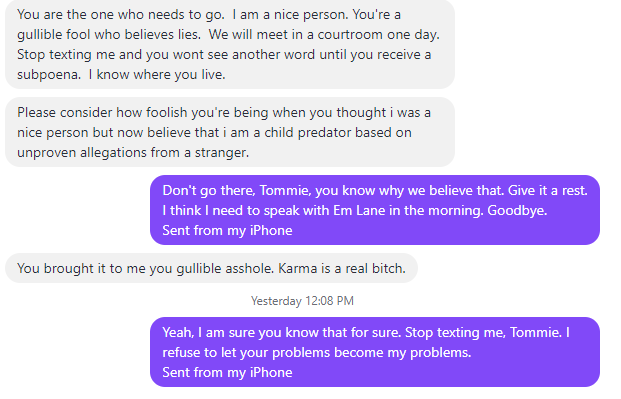Click 'We will meet in a courtroom' sentence
The height and width of the screenshot is (399, 621).
tap(324, 34)
